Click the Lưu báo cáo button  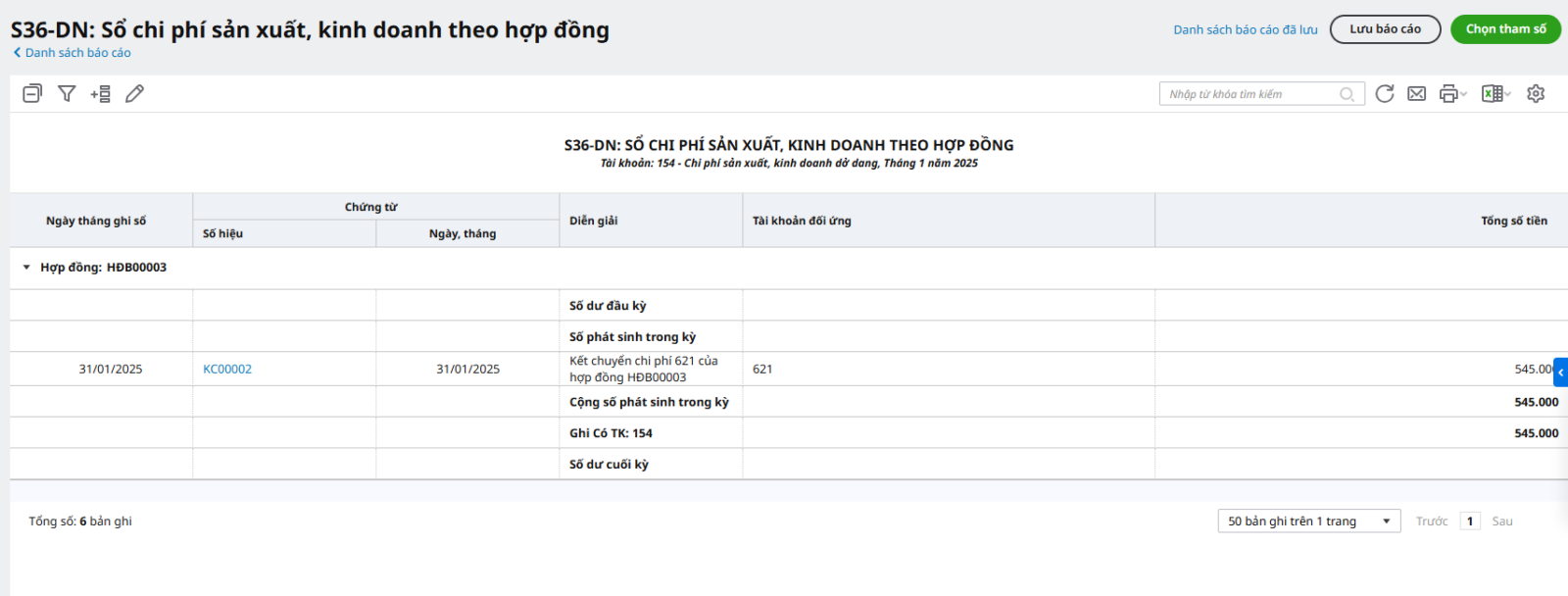pyautogui.click(x=1385, y=29)
